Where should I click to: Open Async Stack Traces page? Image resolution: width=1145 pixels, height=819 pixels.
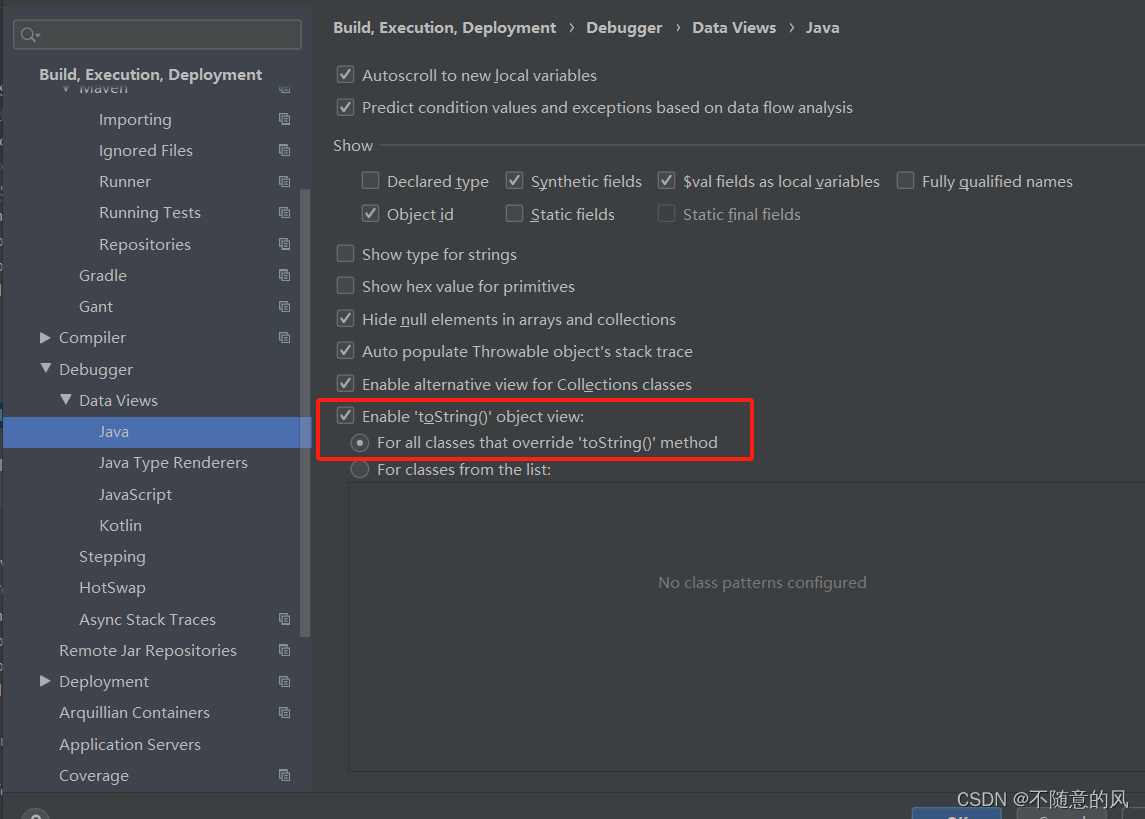148,620
